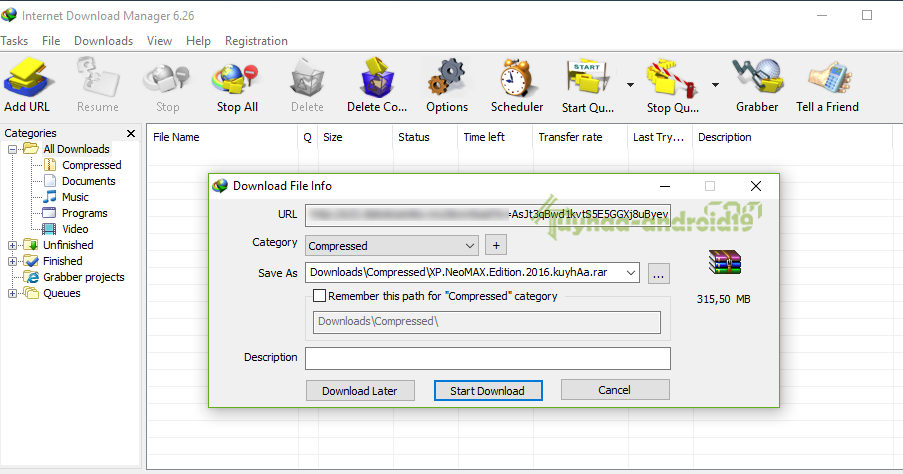
Task: Click the Downloads\Compressed\ path field
Action: tap(487, 322)
